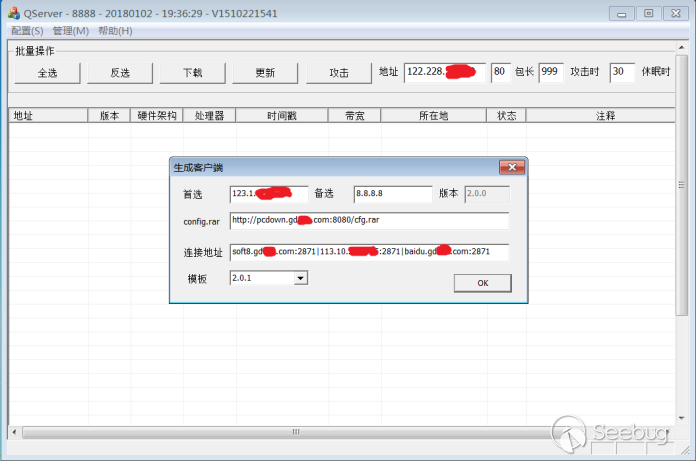Click the 更新 button
This screenshot has width=697, height=461.
(x=265, y=73)
